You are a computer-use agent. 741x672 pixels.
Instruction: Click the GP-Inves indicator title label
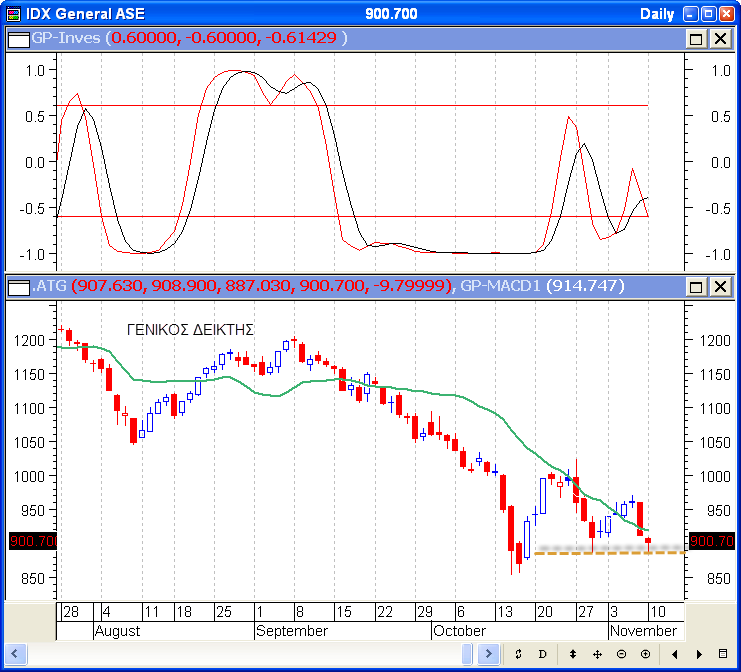[x=66, y=38]
